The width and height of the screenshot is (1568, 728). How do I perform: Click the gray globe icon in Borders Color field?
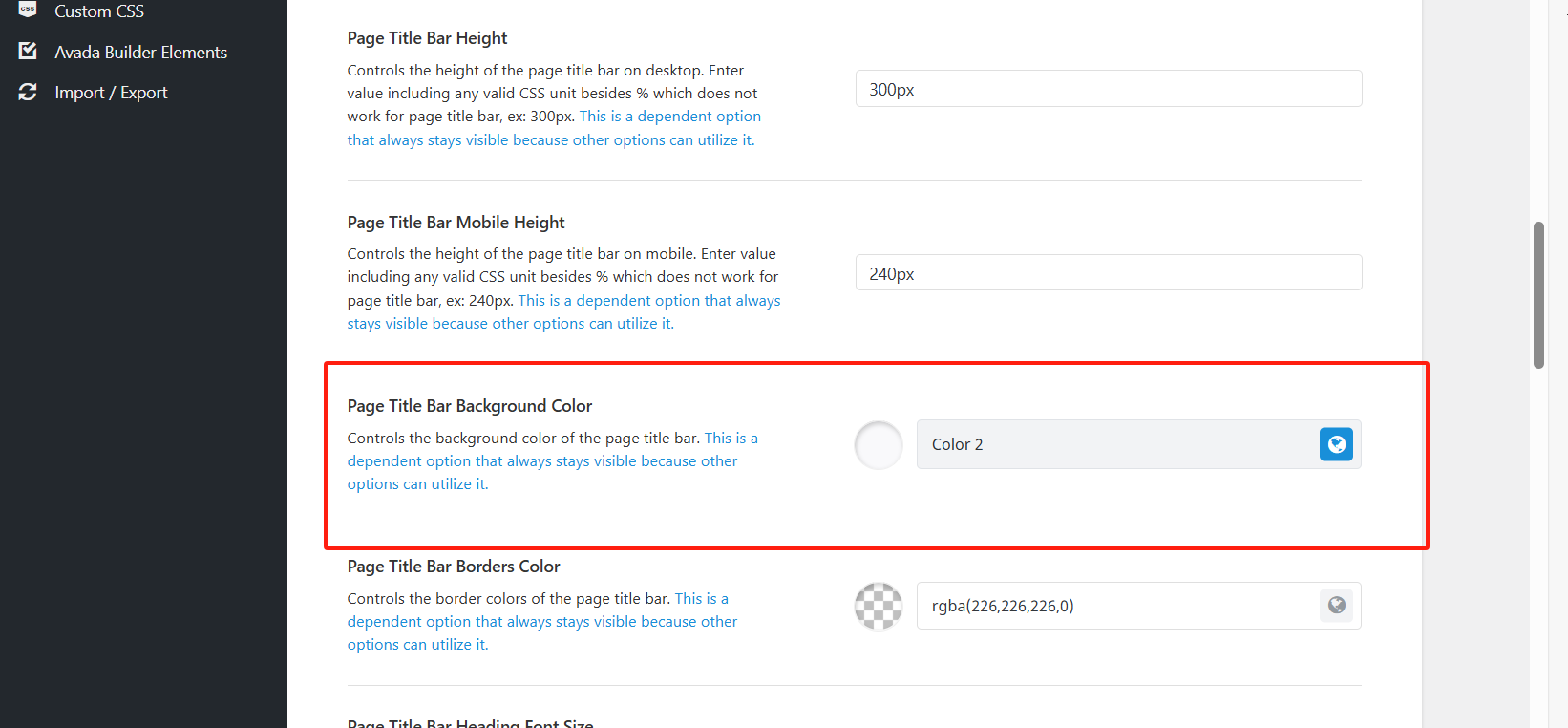coord(1336,606)
